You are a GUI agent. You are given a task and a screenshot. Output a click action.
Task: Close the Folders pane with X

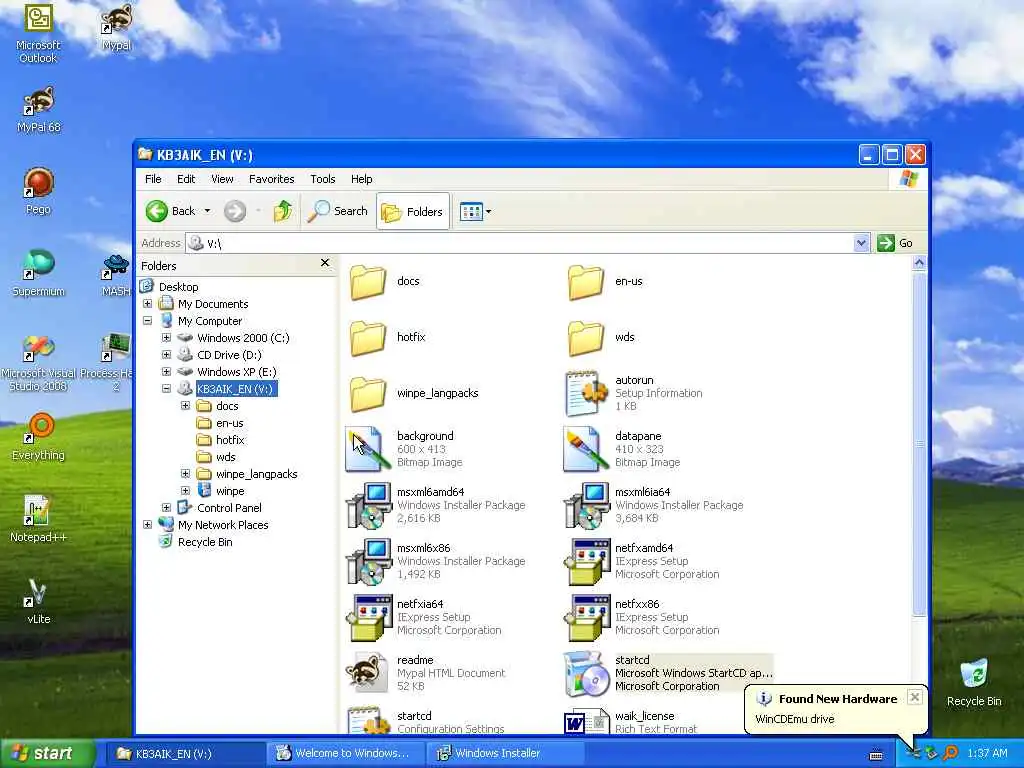click(325, 263)
